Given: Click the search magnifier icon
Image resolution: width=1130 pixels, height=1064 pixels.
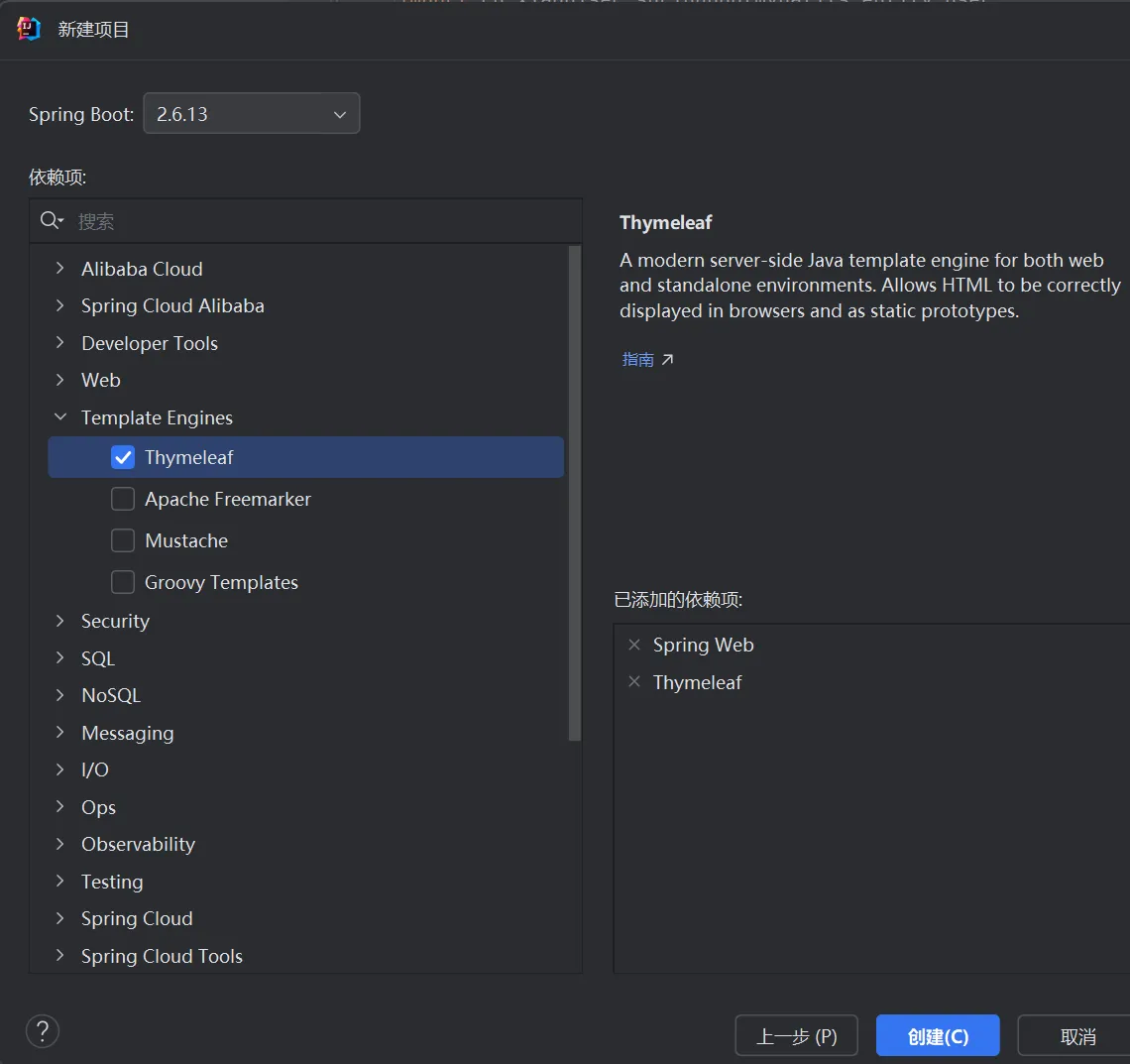Looking at the screenshot, I should (x=51, y=220).
